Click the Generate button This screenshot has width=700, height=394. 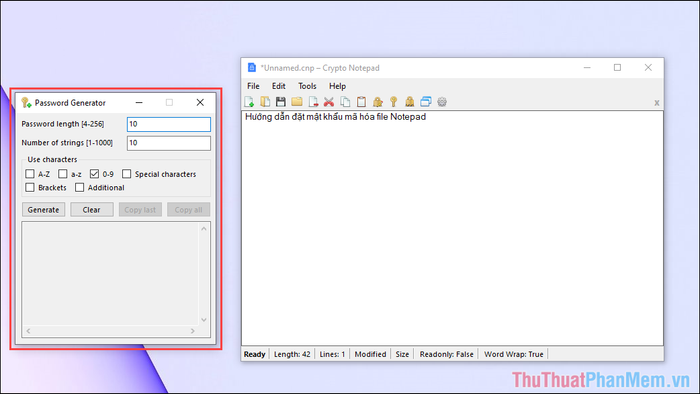tap(43, 210)
